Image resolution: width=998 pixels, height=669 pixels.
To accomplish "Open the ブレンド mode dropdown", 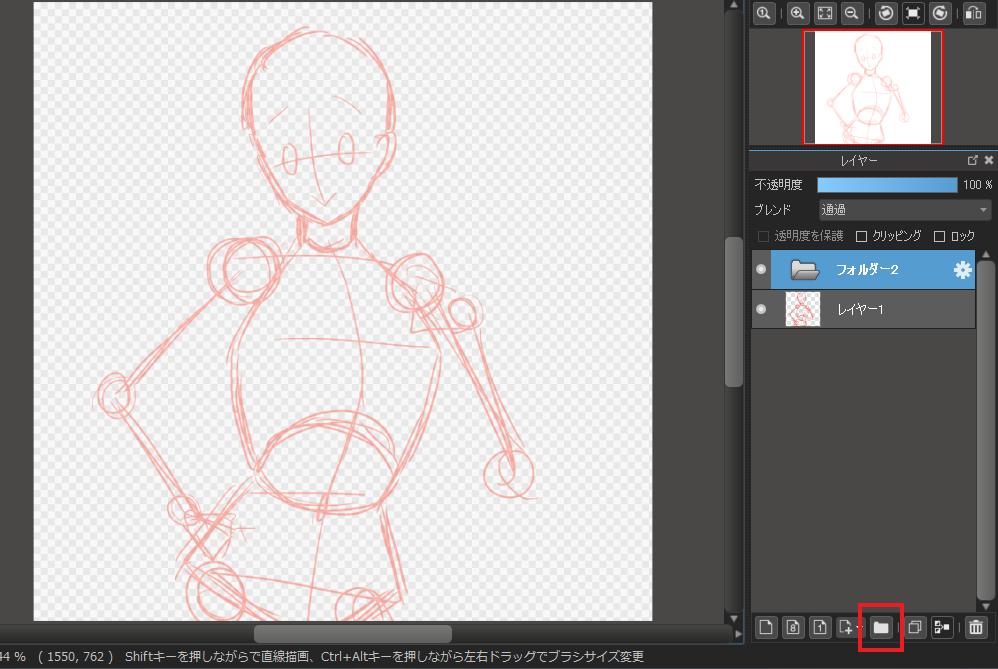I will coord(904,210).
